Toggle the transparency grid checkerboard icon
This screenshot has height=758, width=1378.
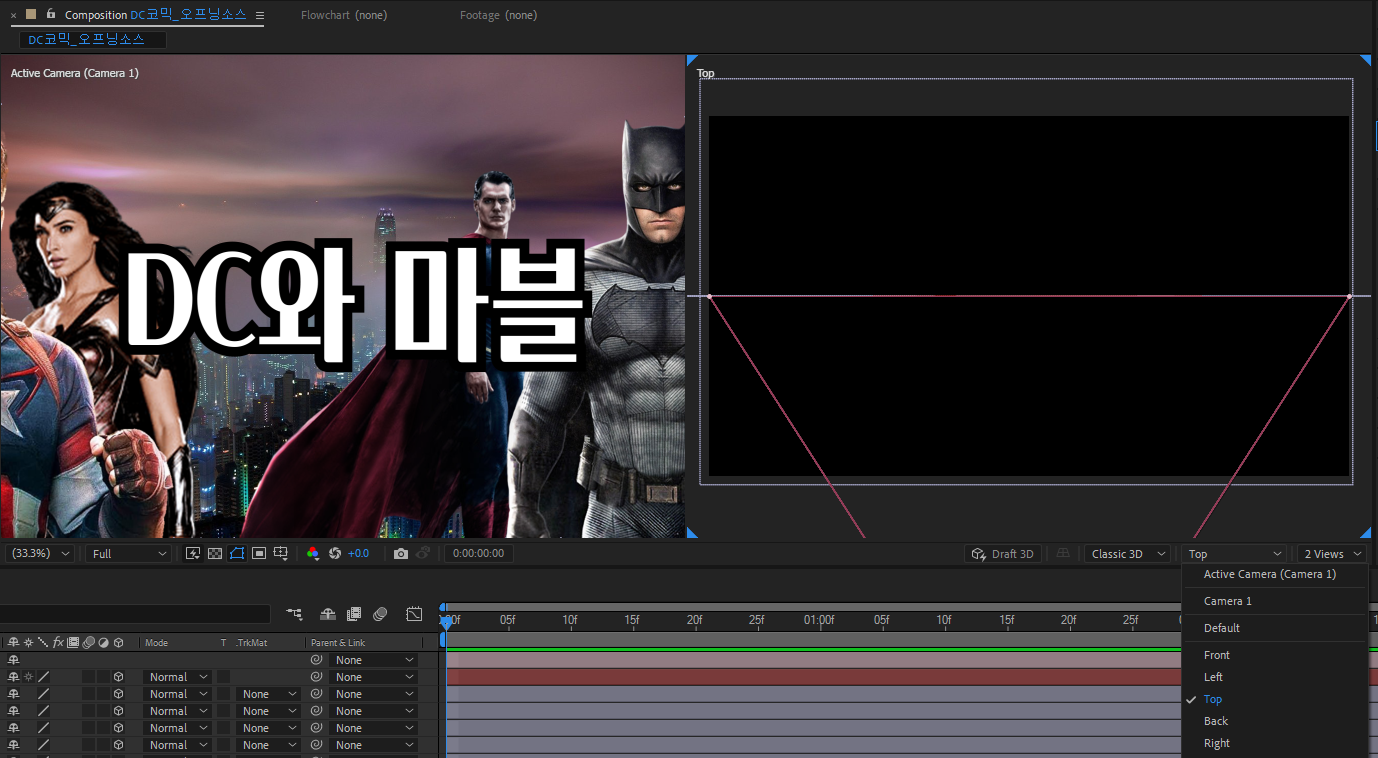(215, 553)
